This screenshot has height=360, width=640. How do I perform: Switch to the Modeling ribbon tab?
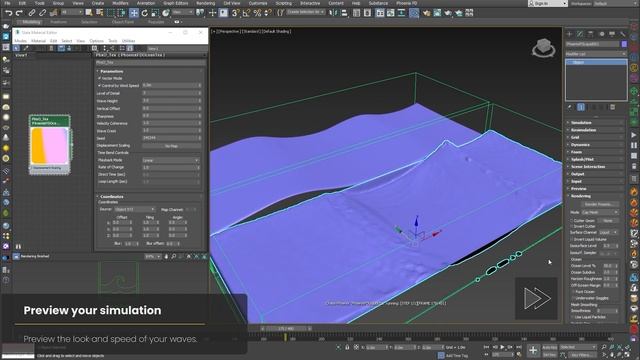click(x=31, y=22)
